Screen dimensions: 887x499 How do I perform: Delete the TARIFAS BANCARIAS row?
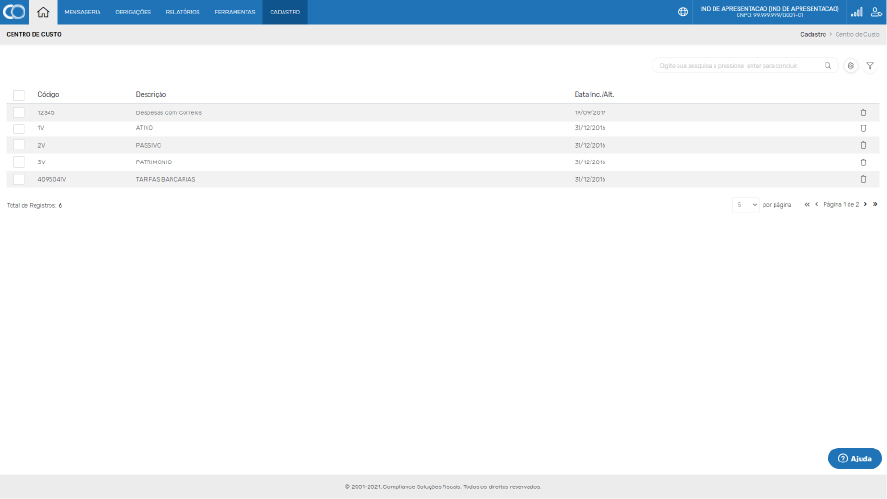(863, 179)
